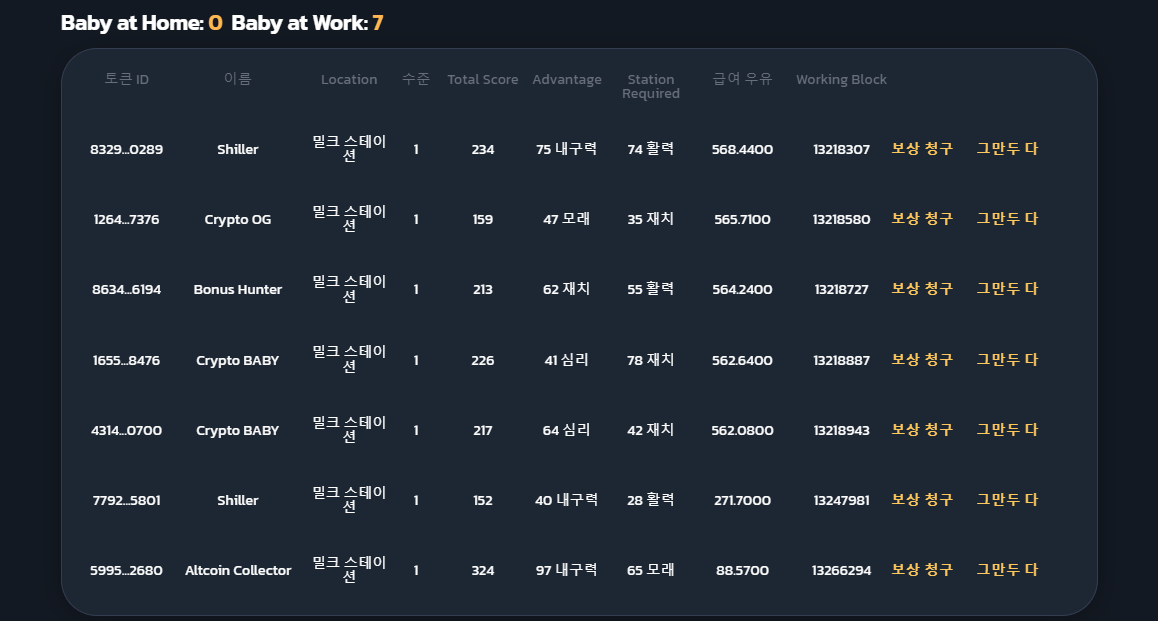This screenshot has width=1158, height=621.
Task: Click milk value 564.2400
Action: point(742,289)
